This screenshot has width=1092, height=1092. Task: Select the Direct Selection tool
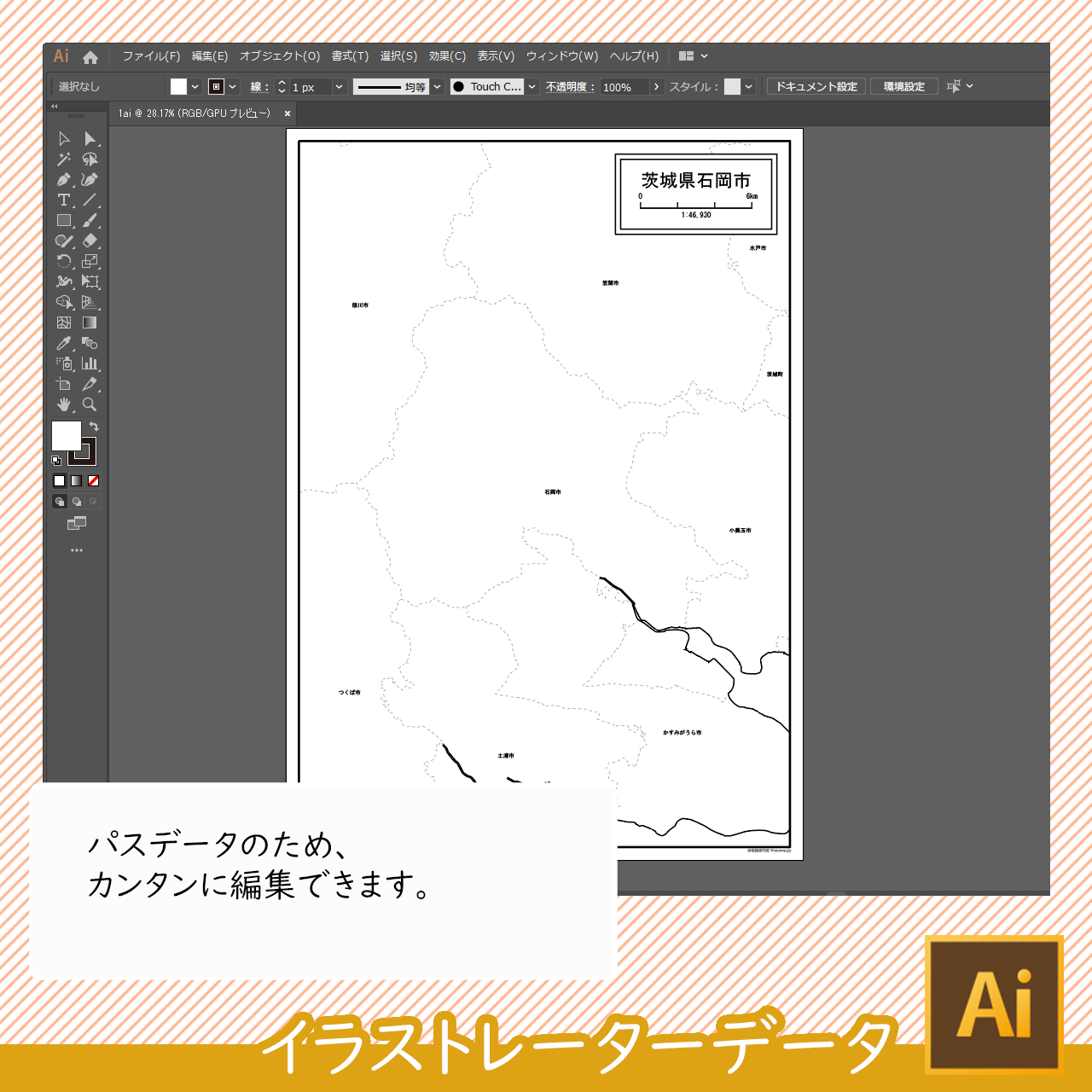(90, 138)
